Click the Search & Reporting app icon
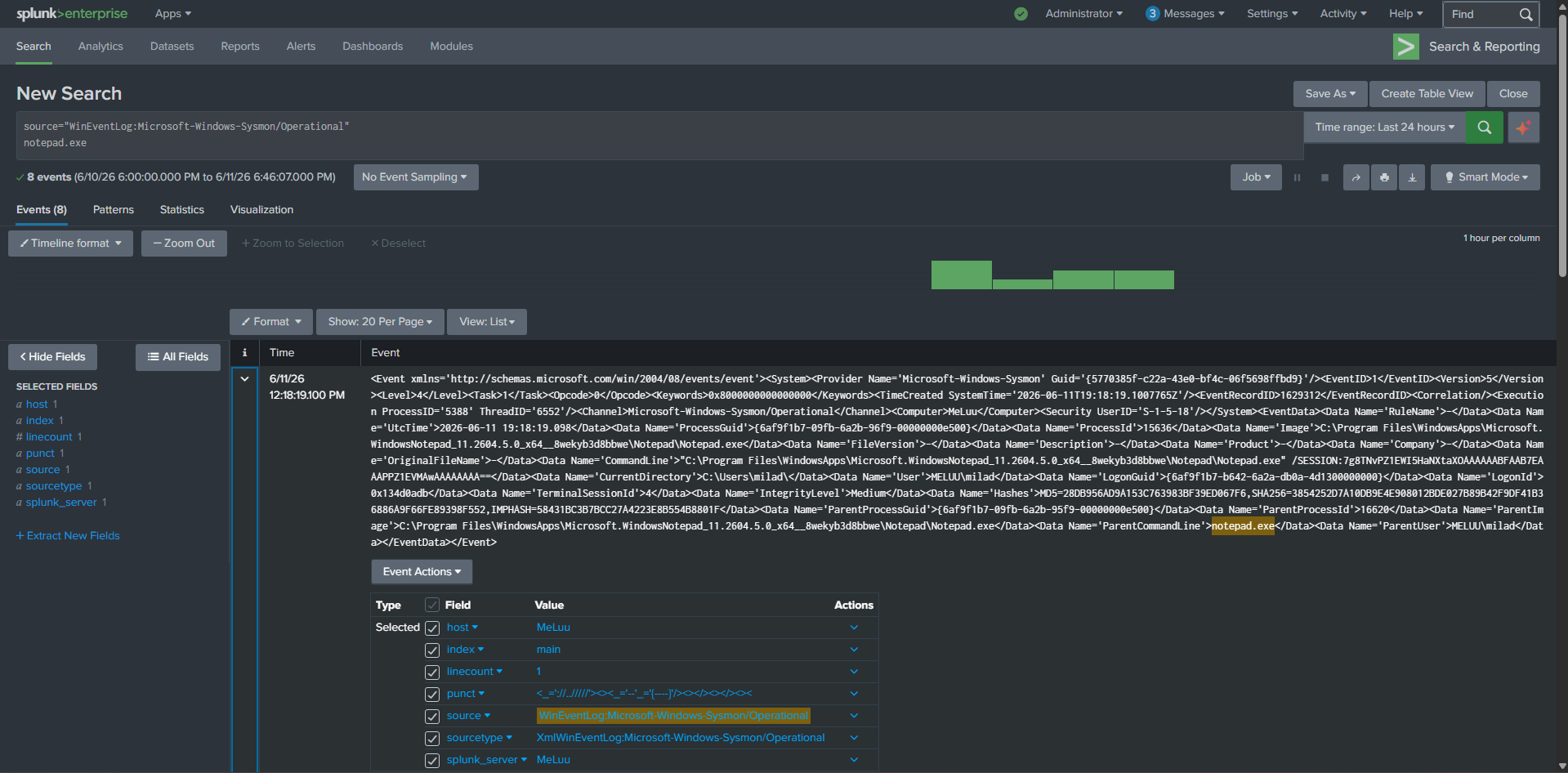Screen dimensions: 1568x773 point(1406,47)
